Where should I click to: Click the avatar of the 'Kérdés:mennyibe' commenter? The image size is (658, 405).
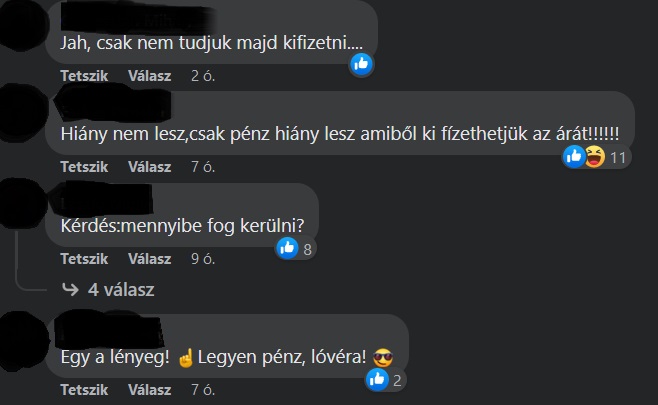pyautogui.click(x=23, y=203)
